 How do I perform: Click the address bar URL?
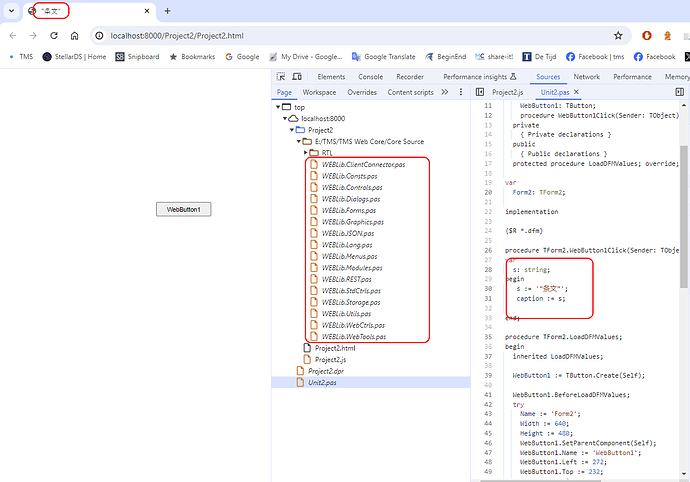pyautogui.click(x=177, y=36)
